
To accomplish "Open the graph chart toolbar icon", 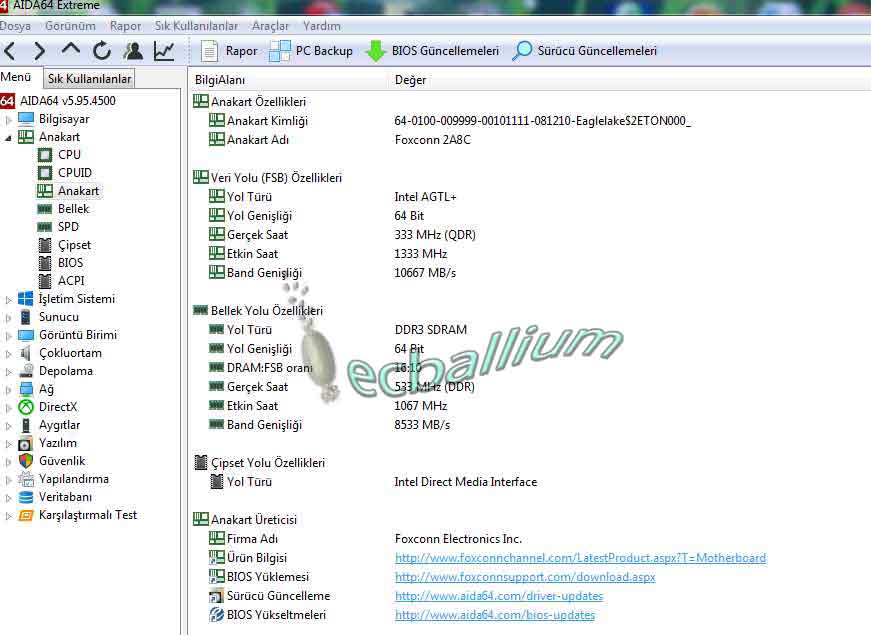I will click(x=164, y=51).
